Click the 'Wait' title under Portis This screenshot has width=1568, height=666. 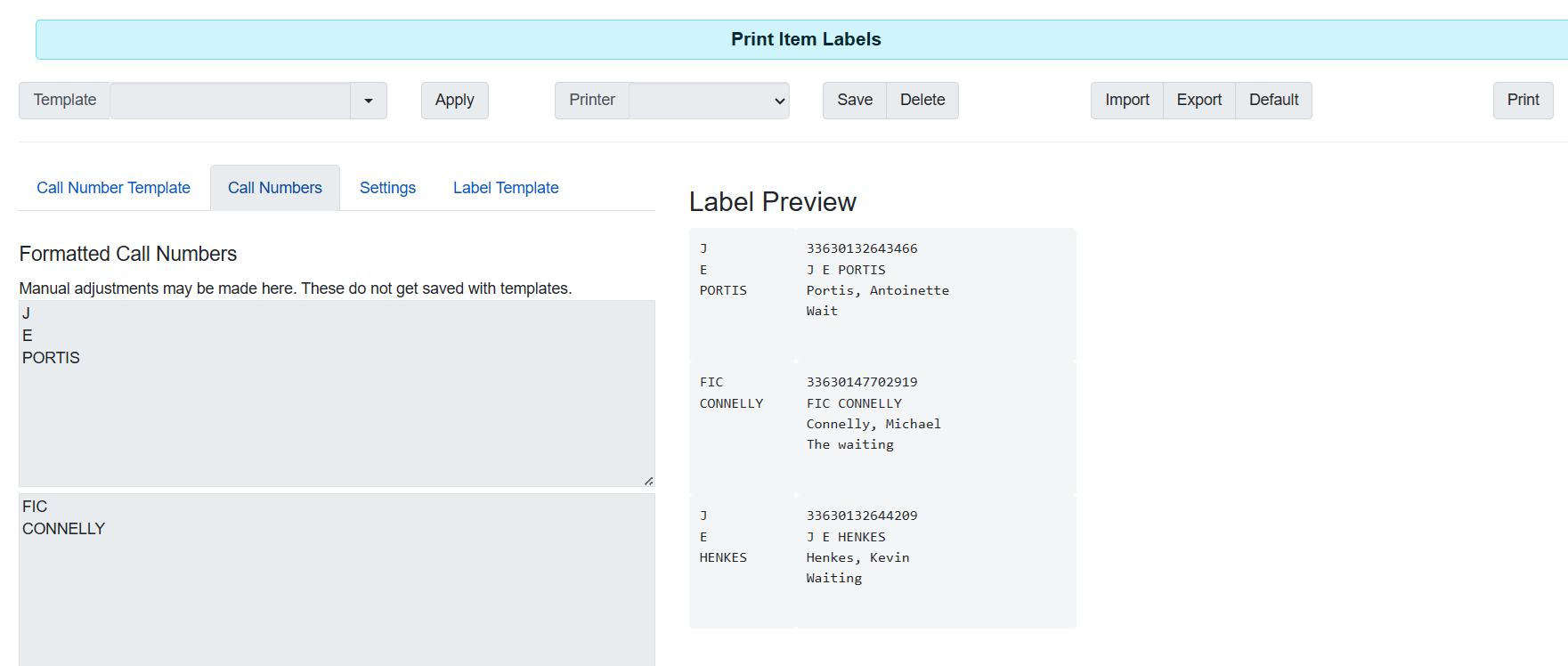(822, 311)
